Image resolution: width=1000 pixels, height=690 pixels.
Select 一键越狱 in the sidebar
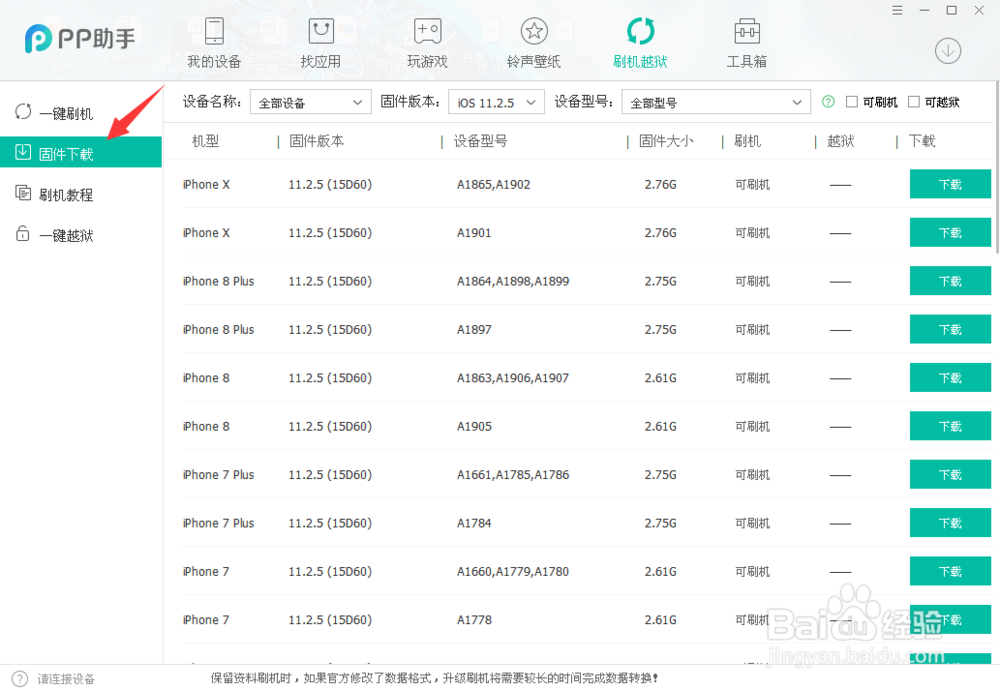point(66,235)
